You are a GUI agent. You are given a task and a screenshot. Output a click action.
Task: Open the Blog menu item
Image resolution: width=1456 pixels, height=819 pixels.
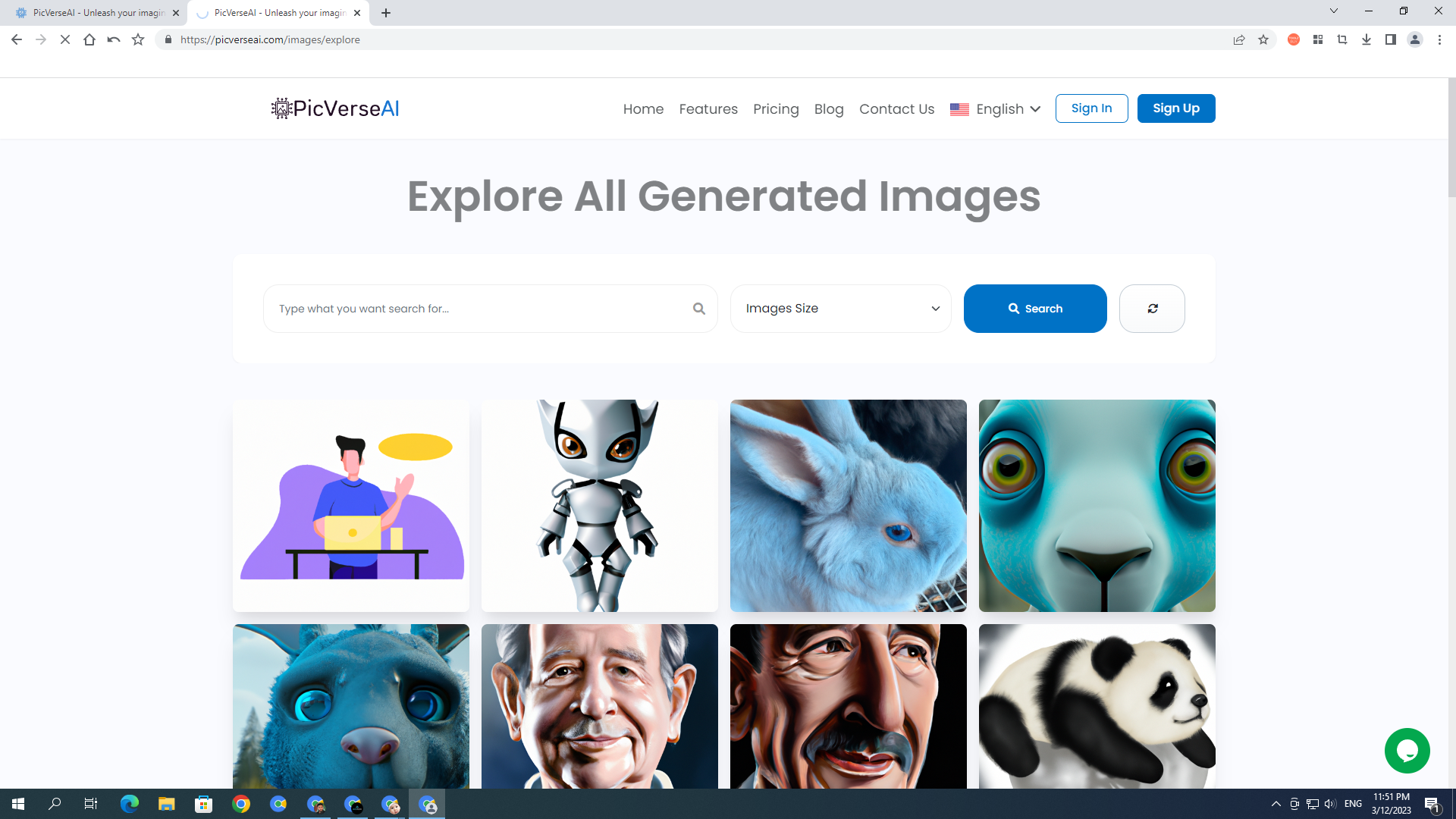click(x=829, y=109)
